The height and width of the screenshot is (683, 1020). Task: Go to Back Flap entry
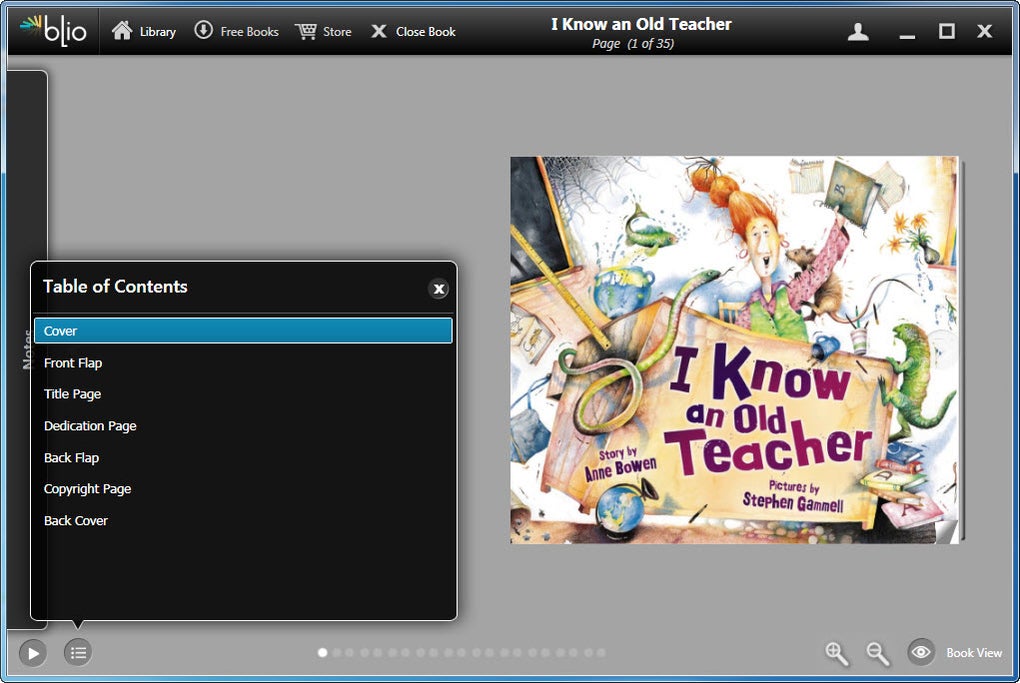pyautogui.click(x=71, y=458)
